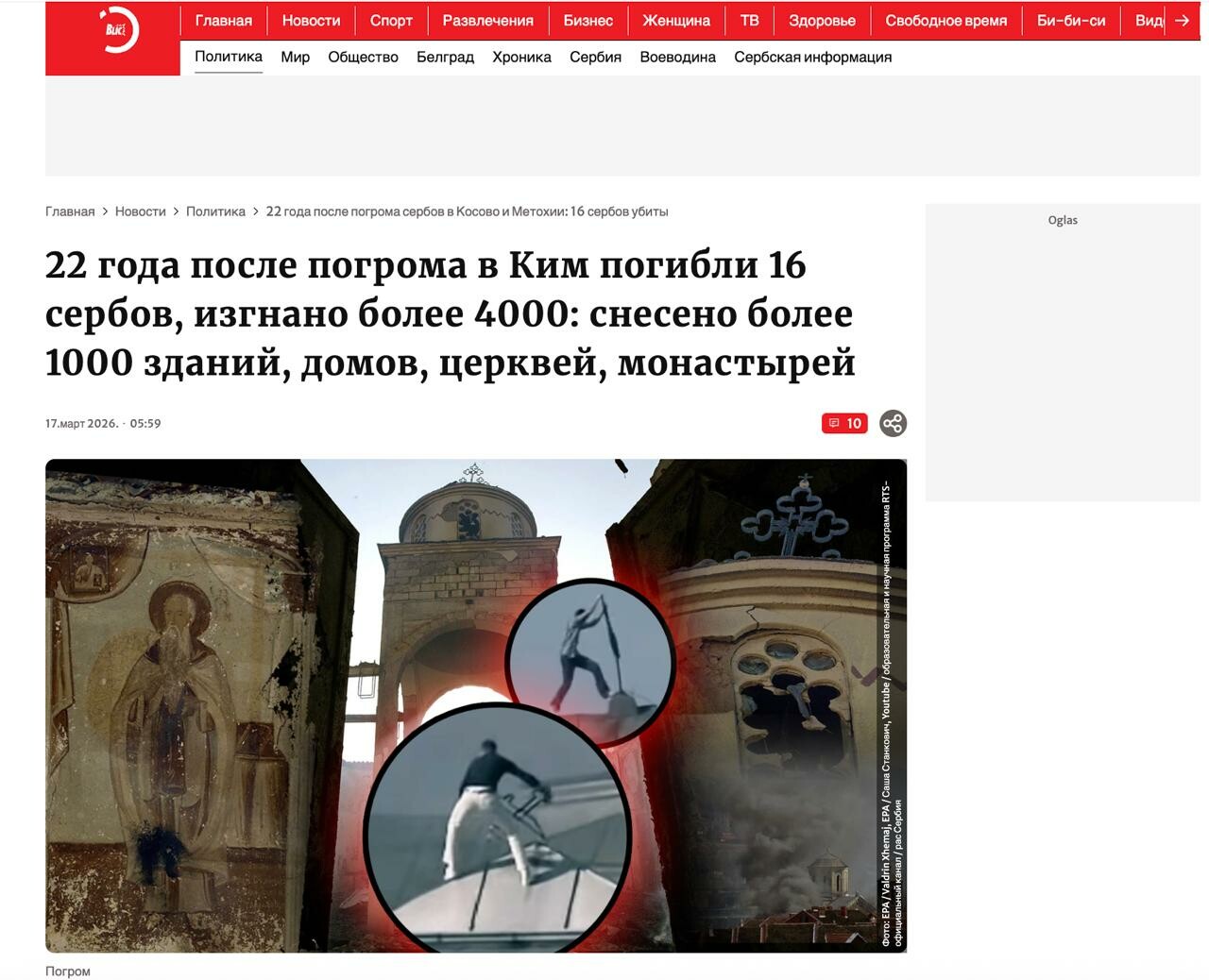Click the share icon button
The image size is (1209, 980).
893,423
